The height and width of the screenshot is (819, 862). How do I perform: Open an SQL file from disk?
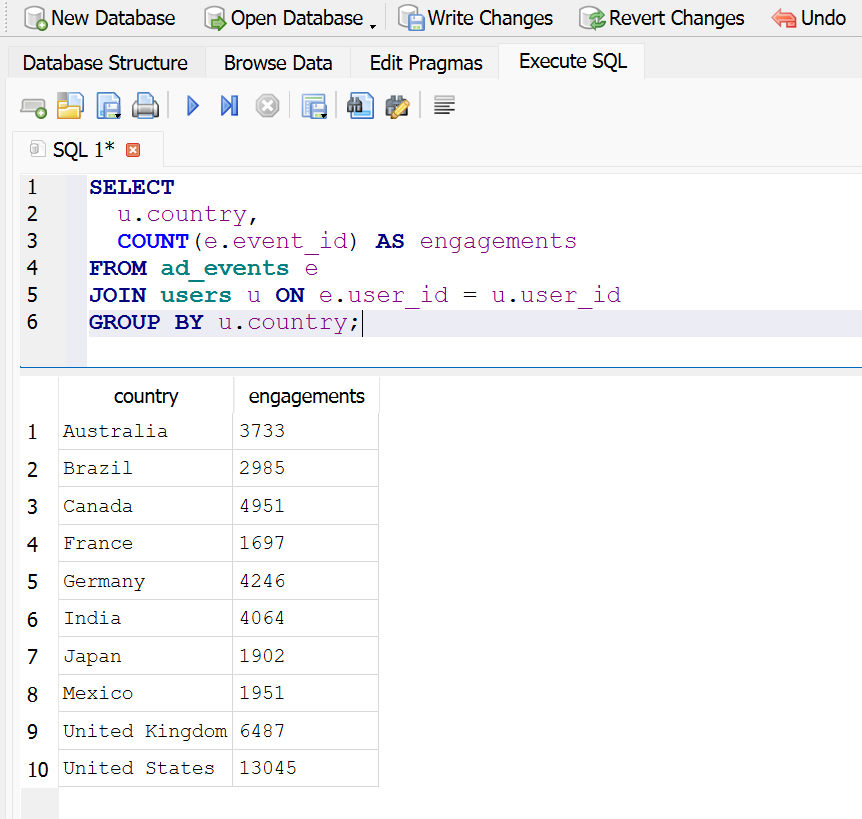pyautogui.click(x=70, y=106)
